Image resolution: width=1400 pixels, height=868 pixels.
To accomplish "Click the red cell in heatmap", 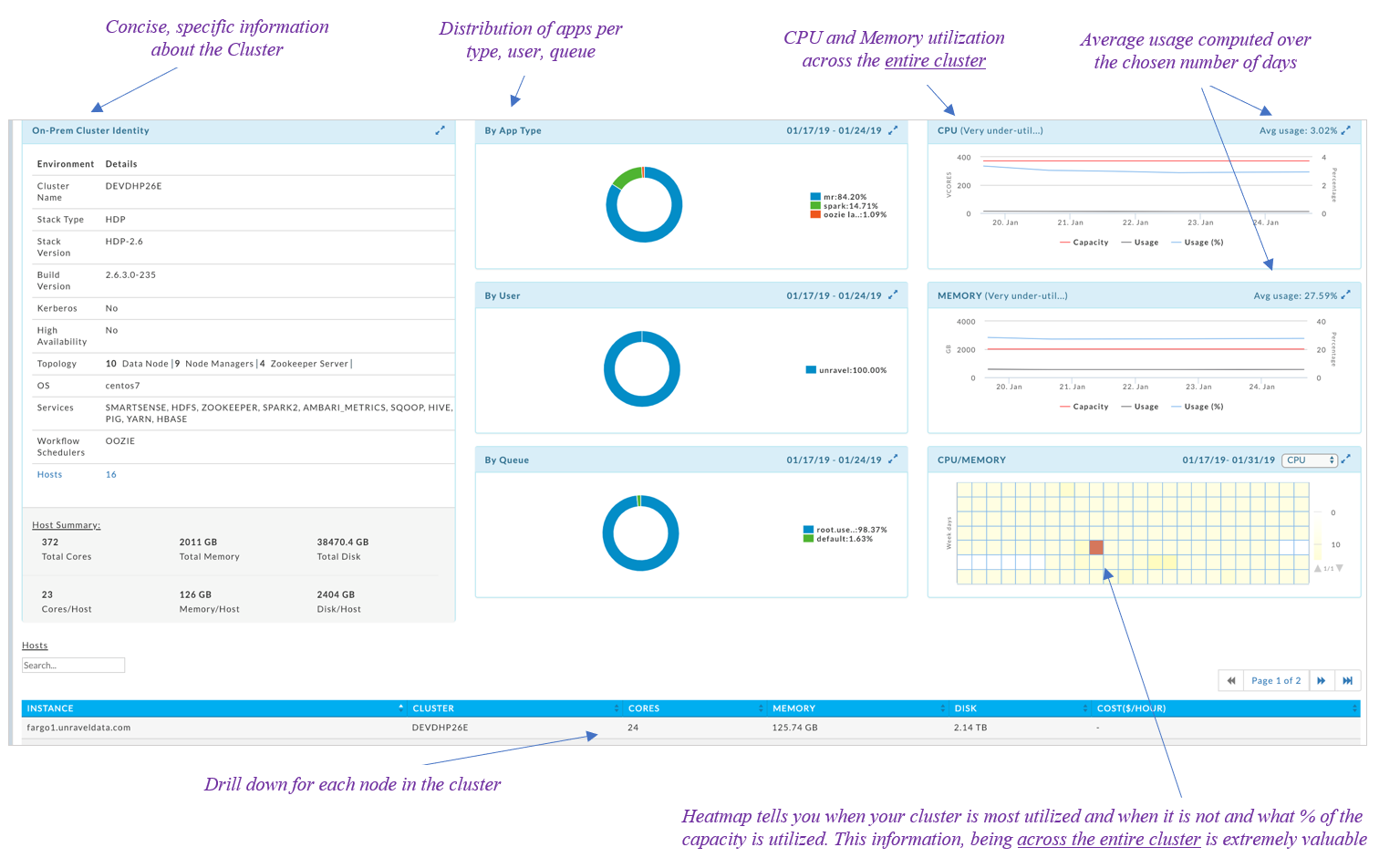I will 1096,547.
